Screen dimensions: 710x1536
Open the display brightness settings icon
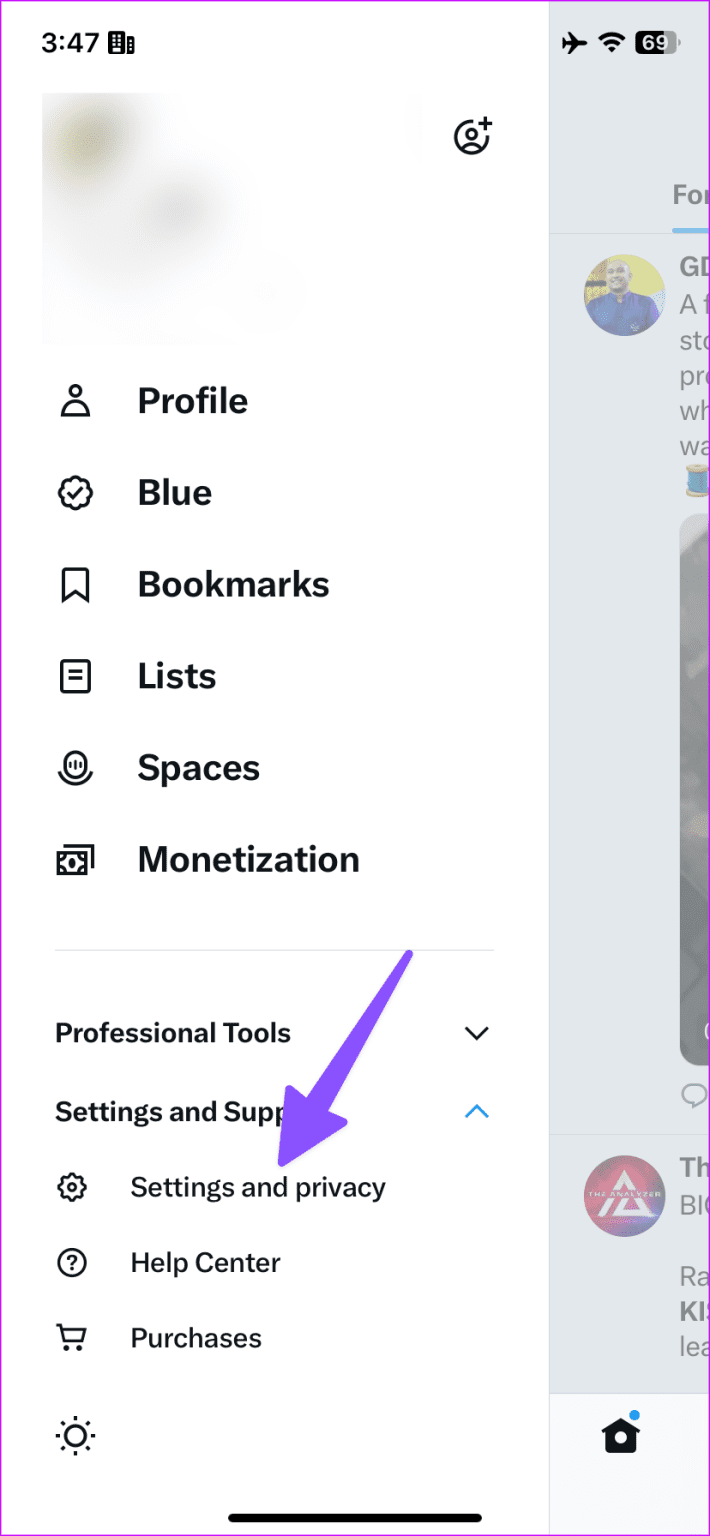(74, 1435)
